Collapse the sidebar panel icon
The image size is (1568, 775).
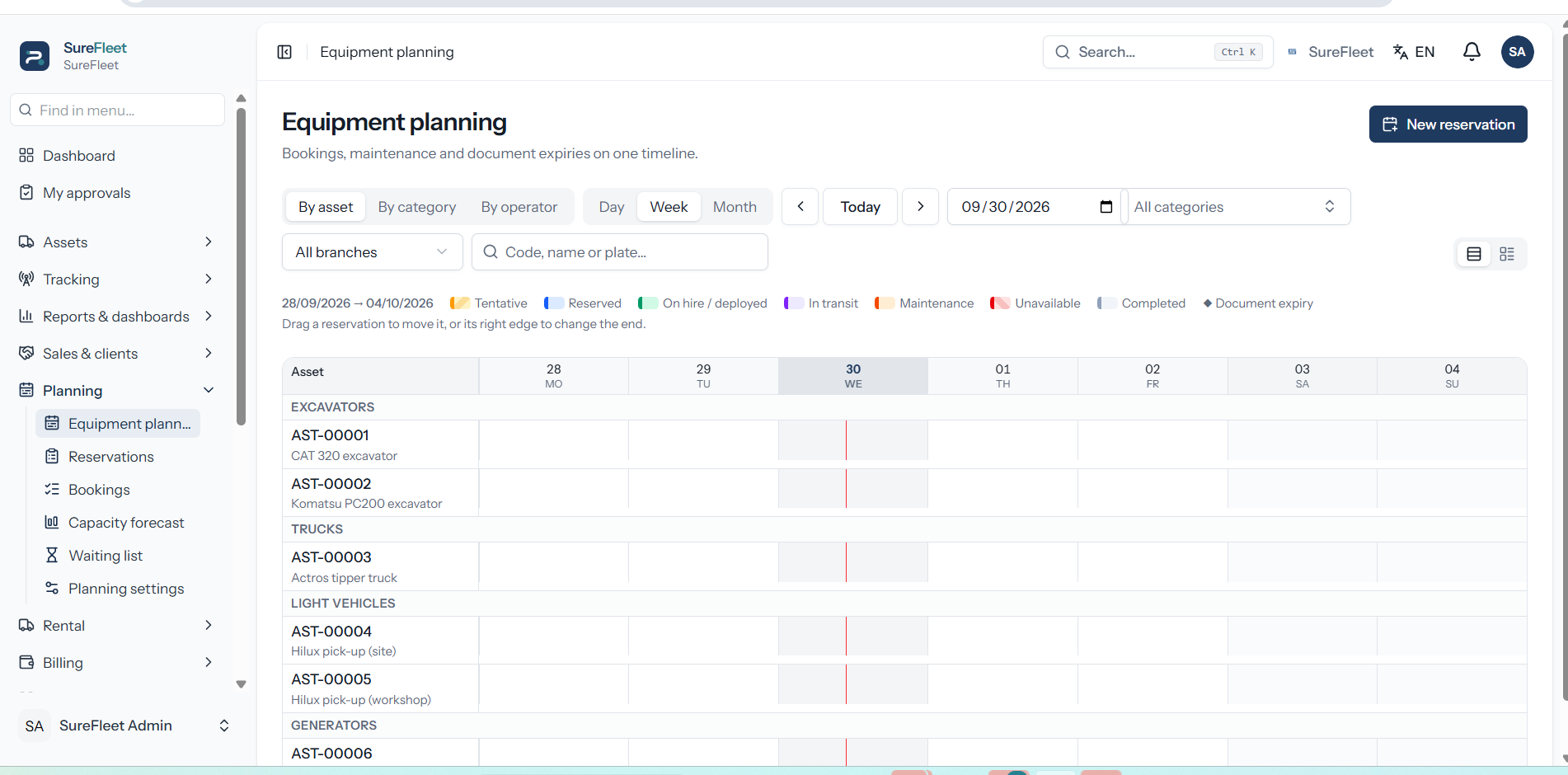[x=284, y=52]
